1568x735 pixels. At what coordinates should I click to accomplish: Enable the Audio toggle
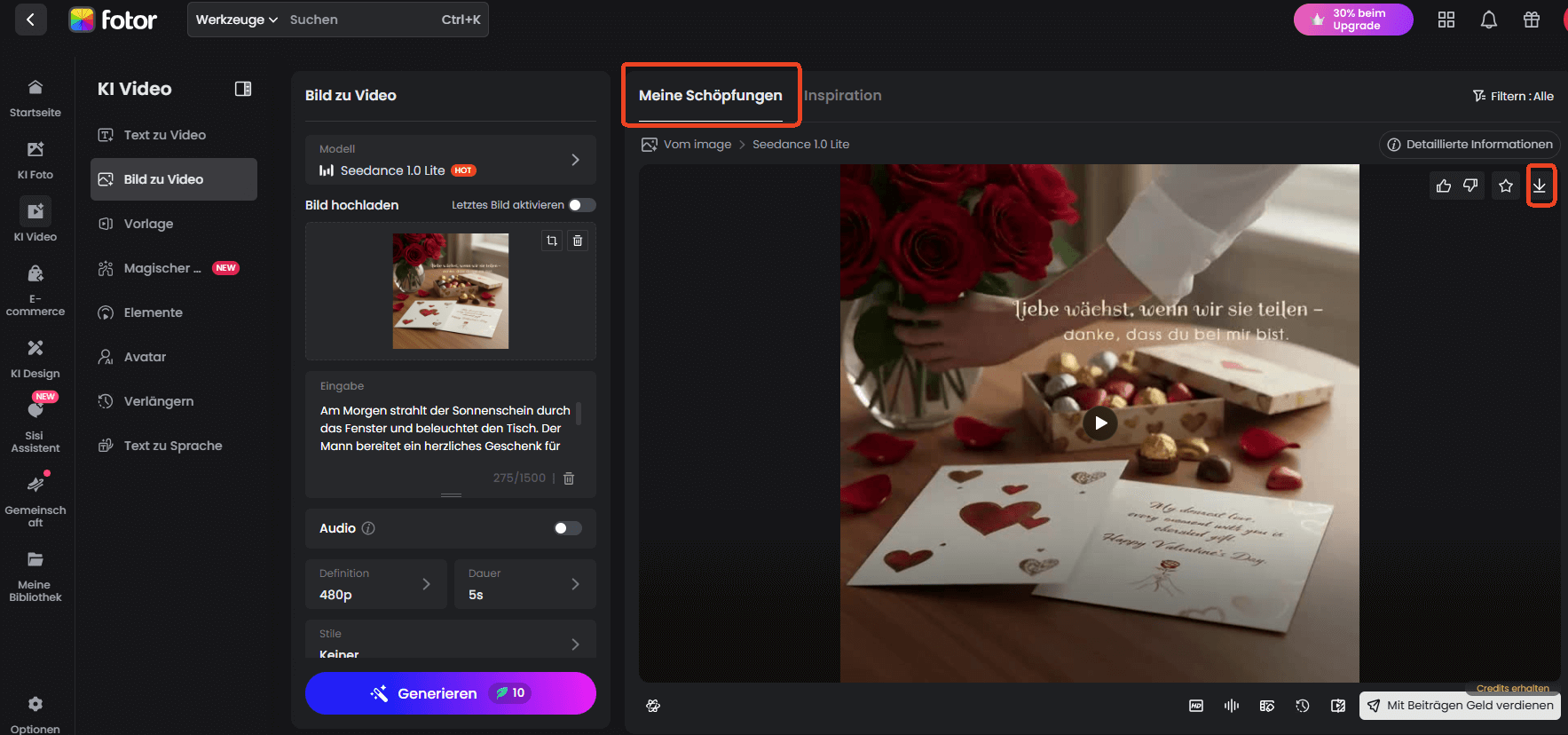[x=567, y=528]
